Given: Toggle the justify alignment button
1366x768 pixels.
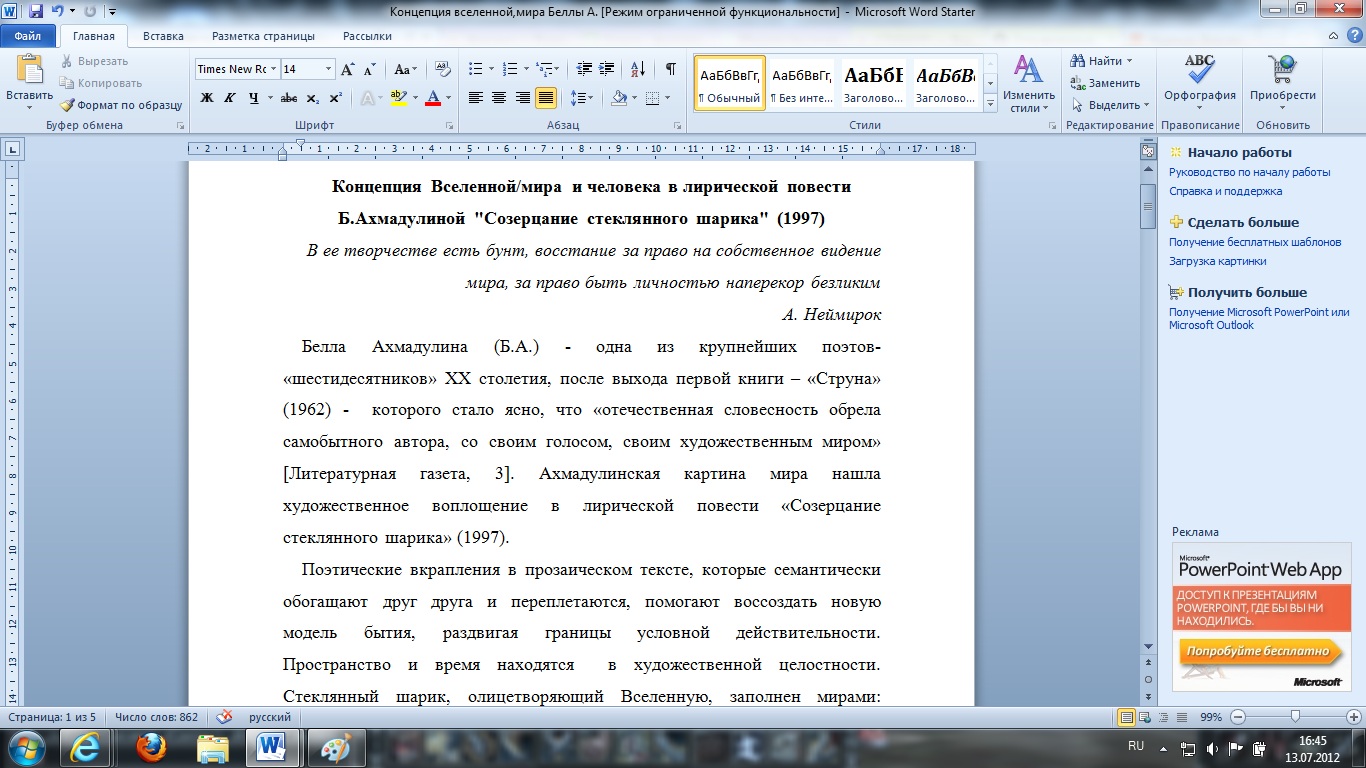Looking at the screenshot, I should pyautogui.click(x=546, y=98).
